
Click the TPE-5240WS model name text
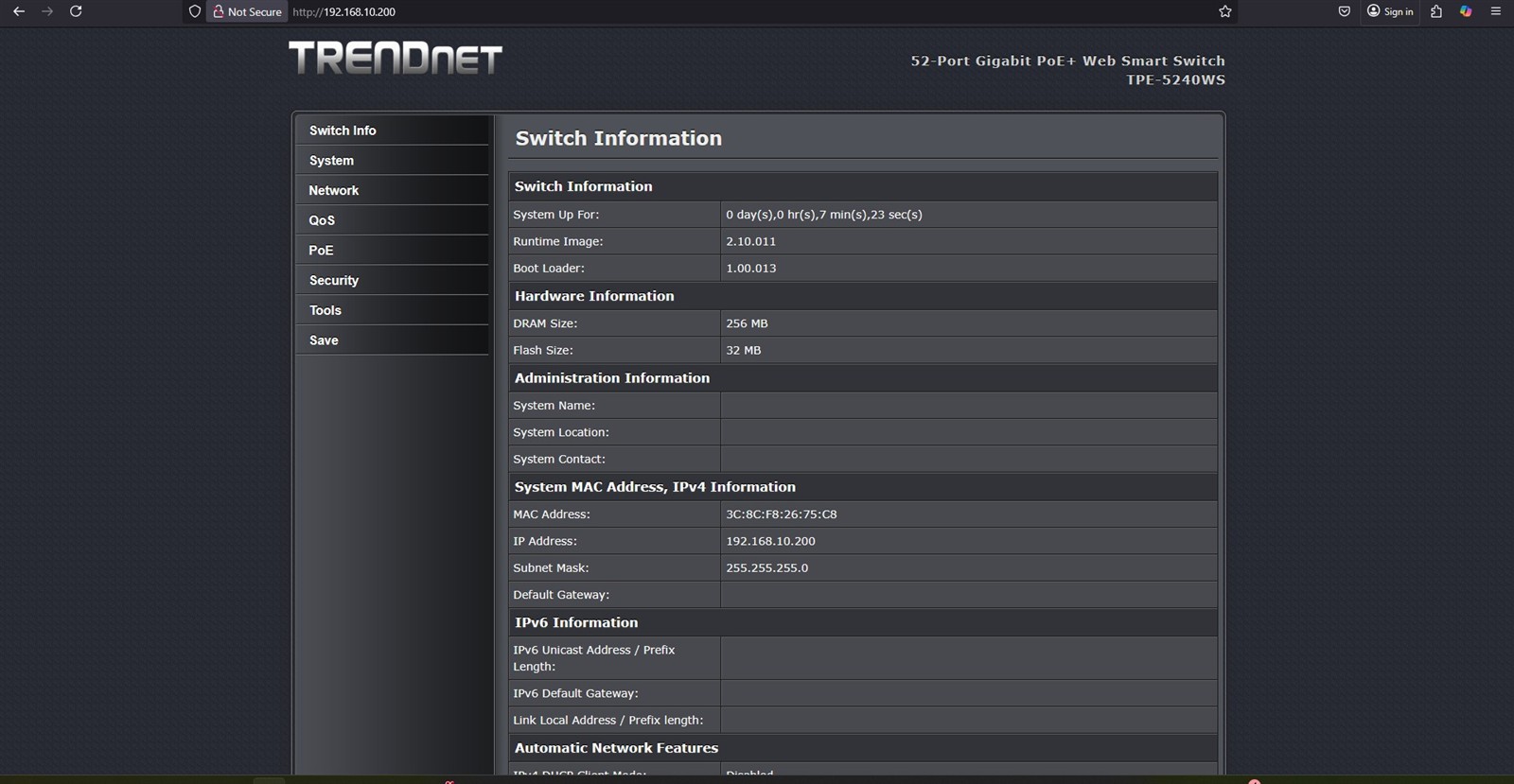(1175, 80)
